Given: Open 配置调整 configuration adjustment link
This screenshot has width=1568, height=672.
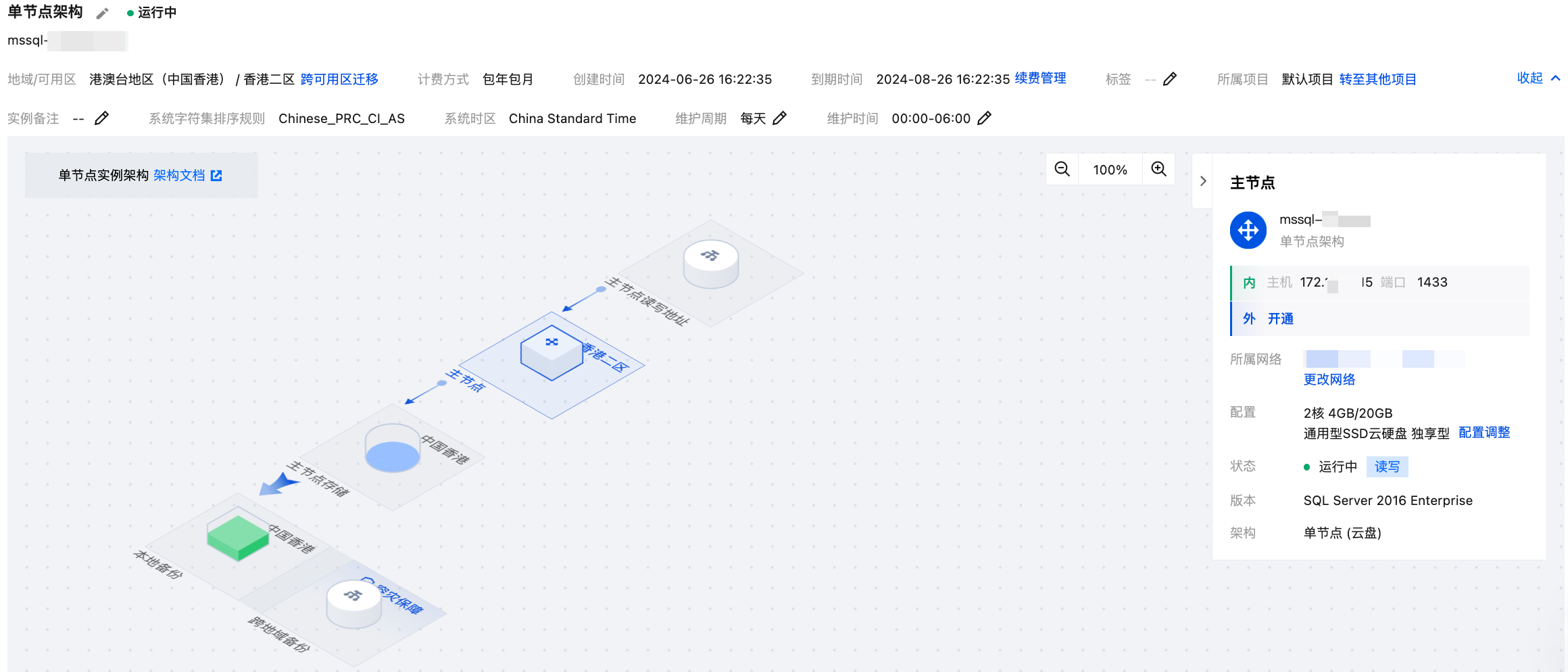Looking at the screenshot, I should [x=1484, y=433].
